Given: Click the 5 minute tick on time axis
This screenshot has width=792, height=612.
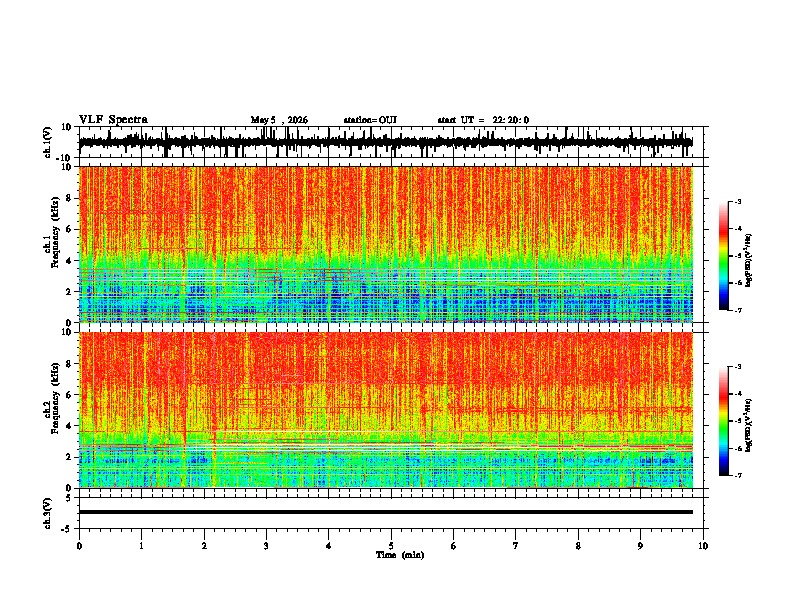Looking at the screenshot, I should [x=391, y=546].
